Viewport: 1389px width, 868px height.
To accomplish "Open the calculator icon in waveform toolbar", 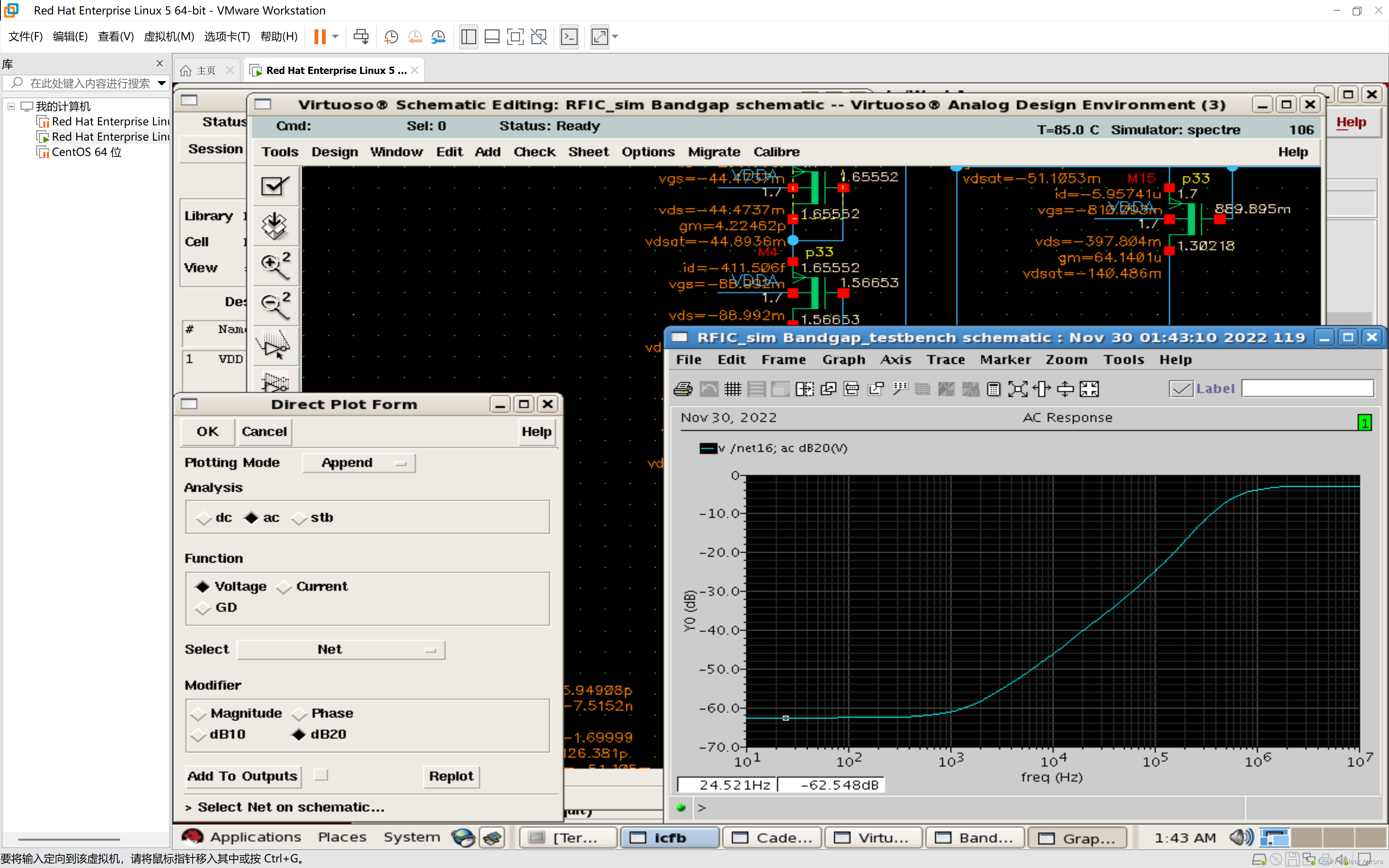I will [x=994, y=389].
